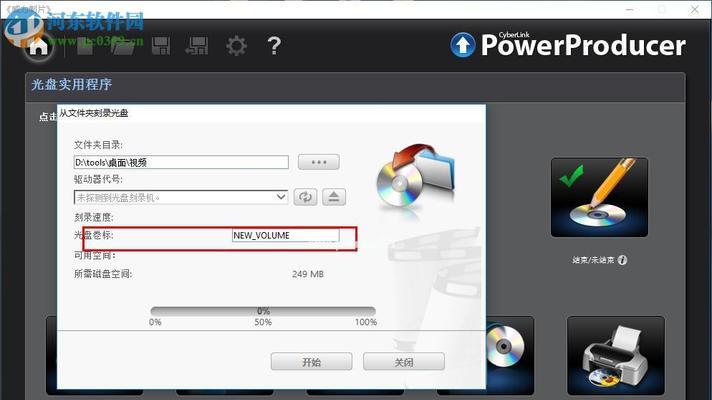
Task: Save project using the floppy disk icon
Action: [x=161, y=46]
